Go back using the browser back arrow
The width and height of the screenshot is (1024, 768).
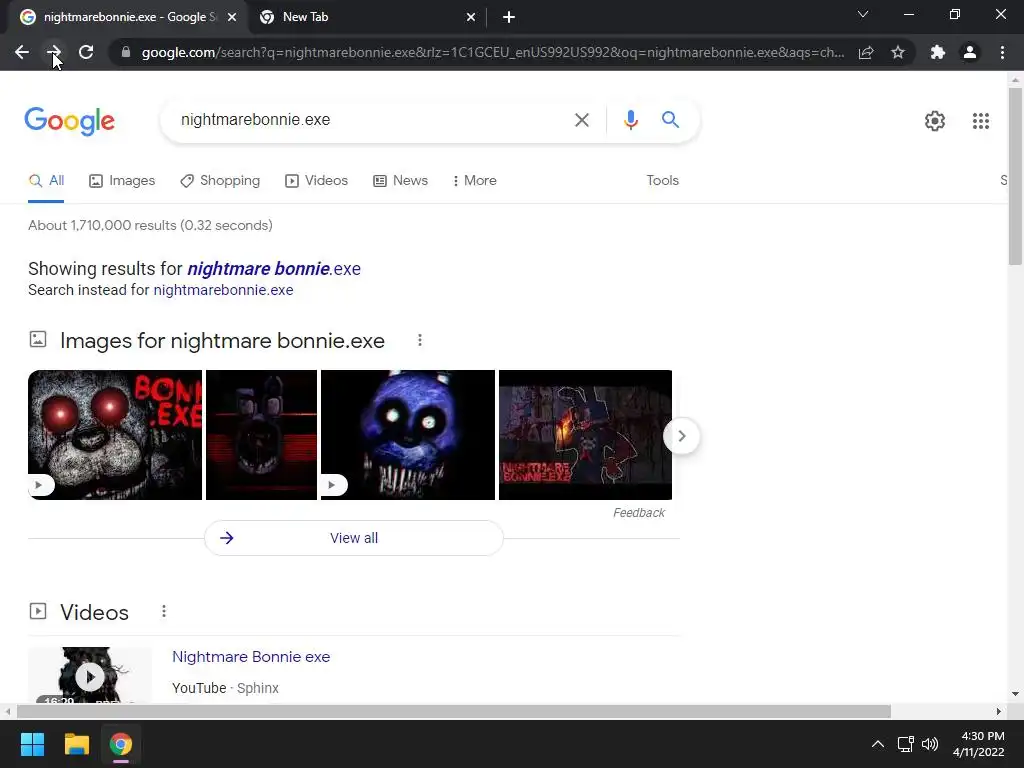tap(22, 52)
